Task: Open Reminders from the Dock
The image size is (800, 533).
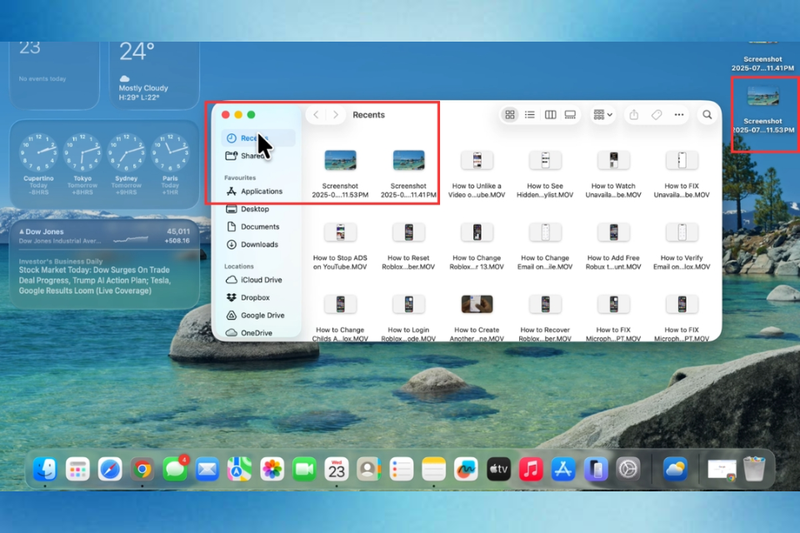Action: point(402,469)
